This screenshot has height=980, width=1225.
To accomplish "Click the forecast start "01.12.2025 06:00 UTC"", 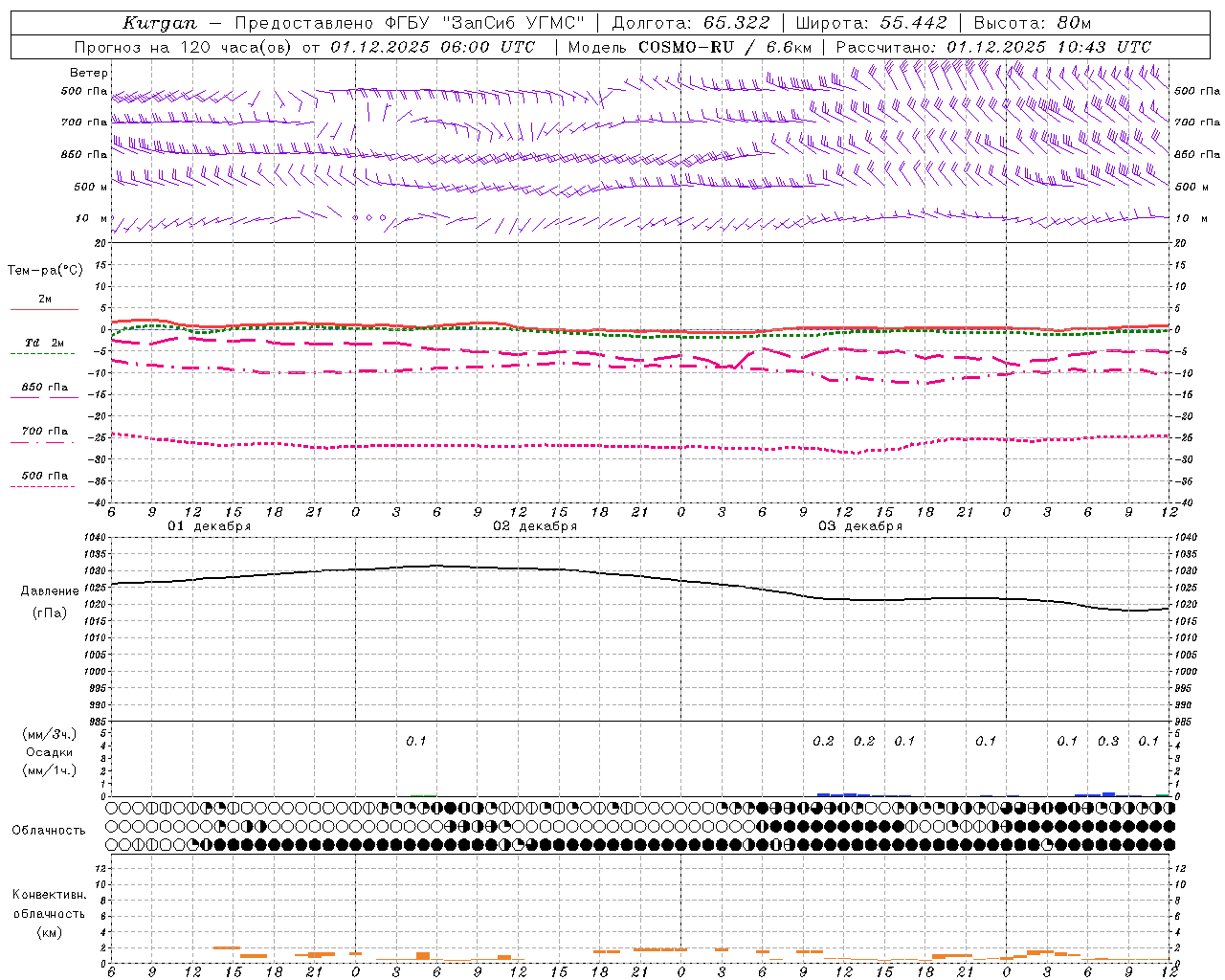I will click(433, 47).
